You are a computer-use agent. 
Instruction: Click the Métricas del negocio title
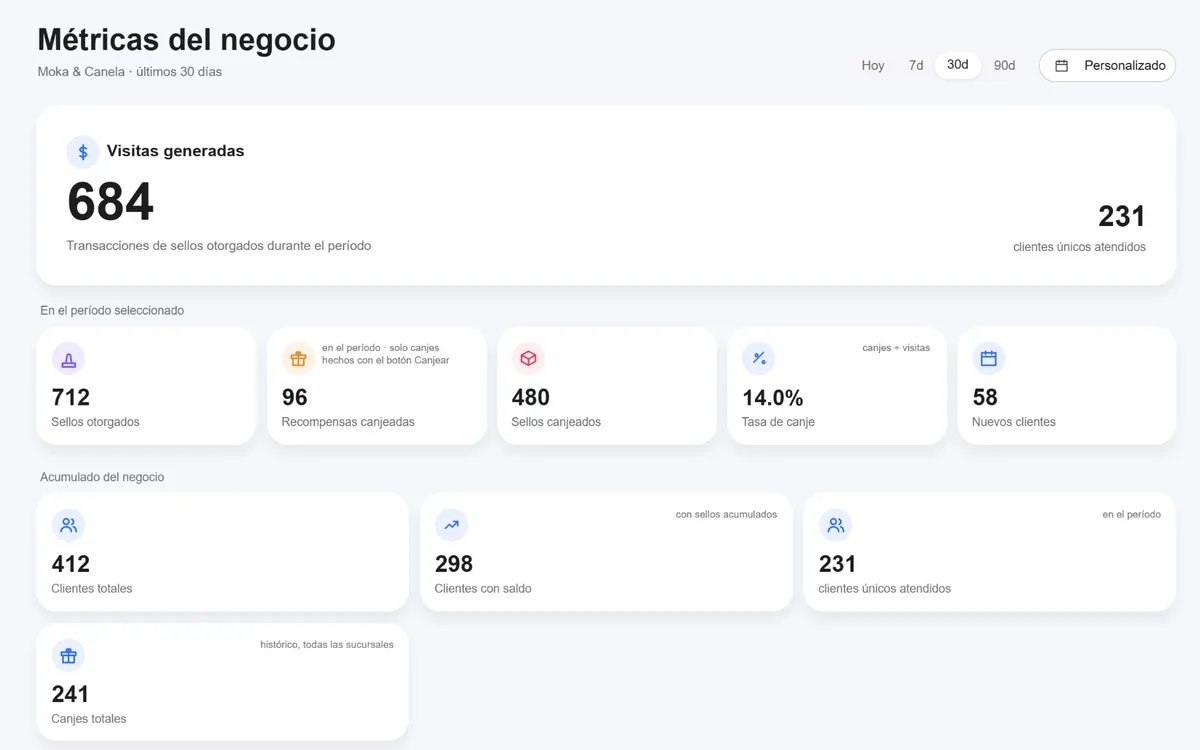(x=186, y=39)
